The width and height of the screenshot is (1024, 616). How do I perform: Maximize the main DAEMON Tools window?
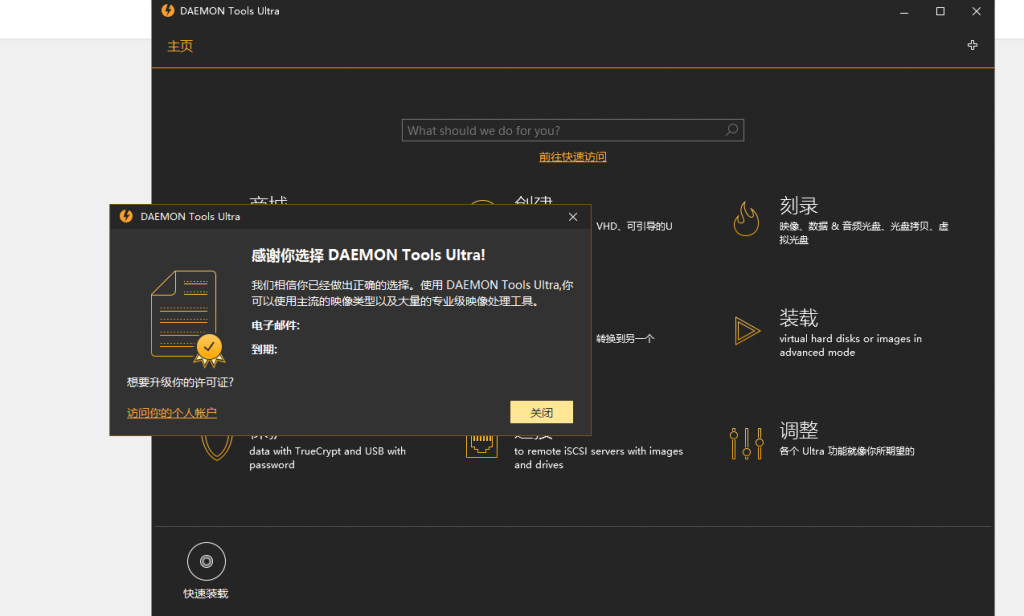940,11
